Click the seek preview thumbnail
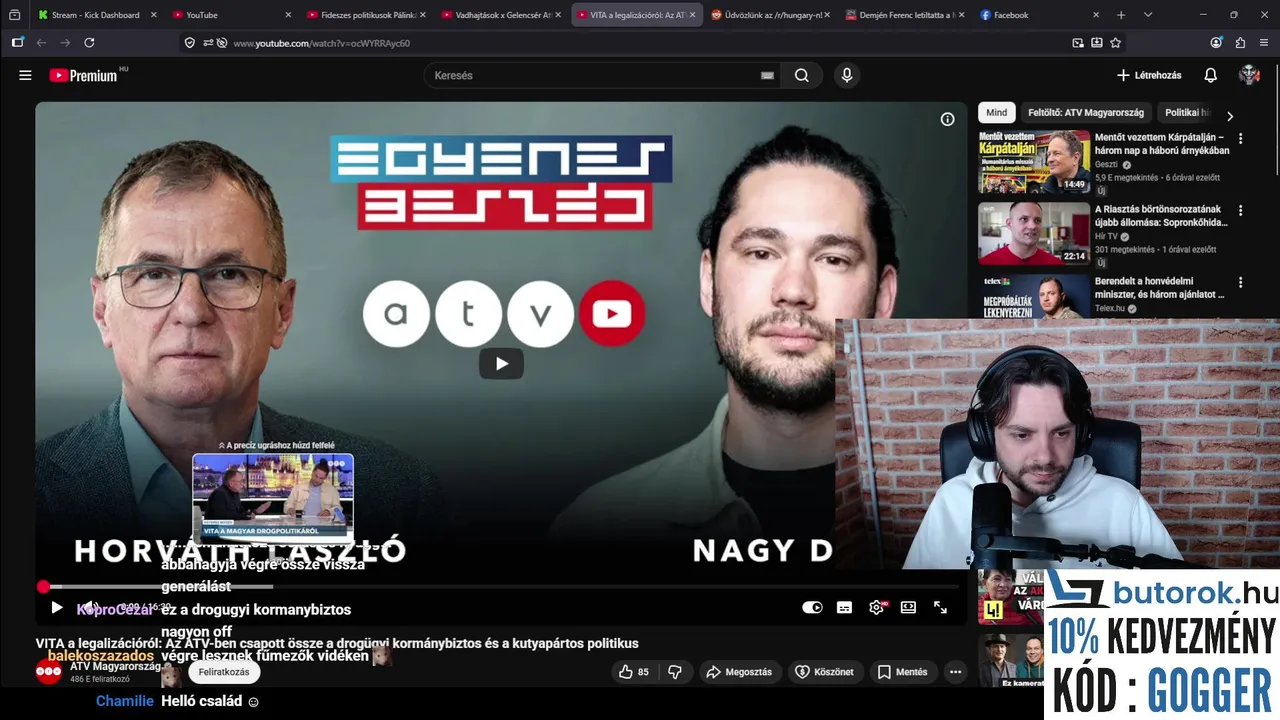Viewport: 1280px width, 720px height. coord(273,497)
